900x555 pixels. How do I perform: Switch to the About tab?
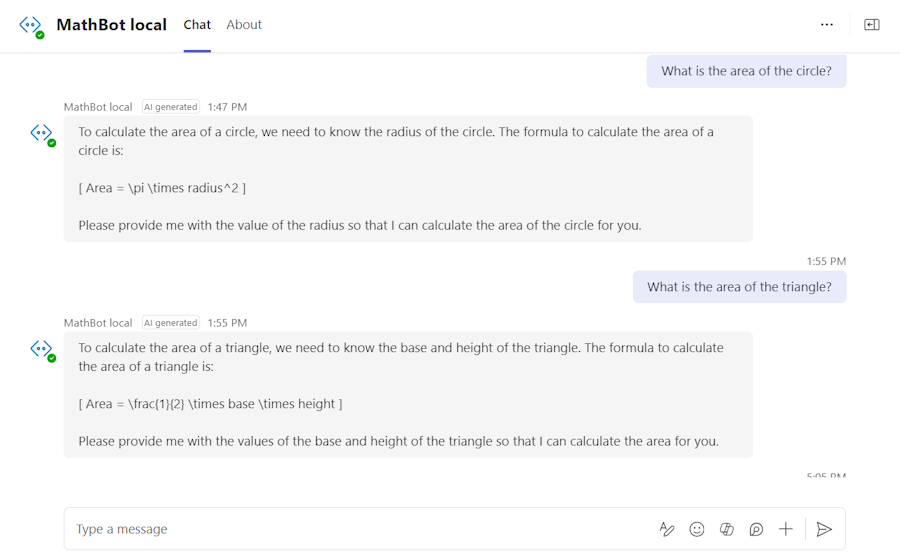click(x=244, y=25)
